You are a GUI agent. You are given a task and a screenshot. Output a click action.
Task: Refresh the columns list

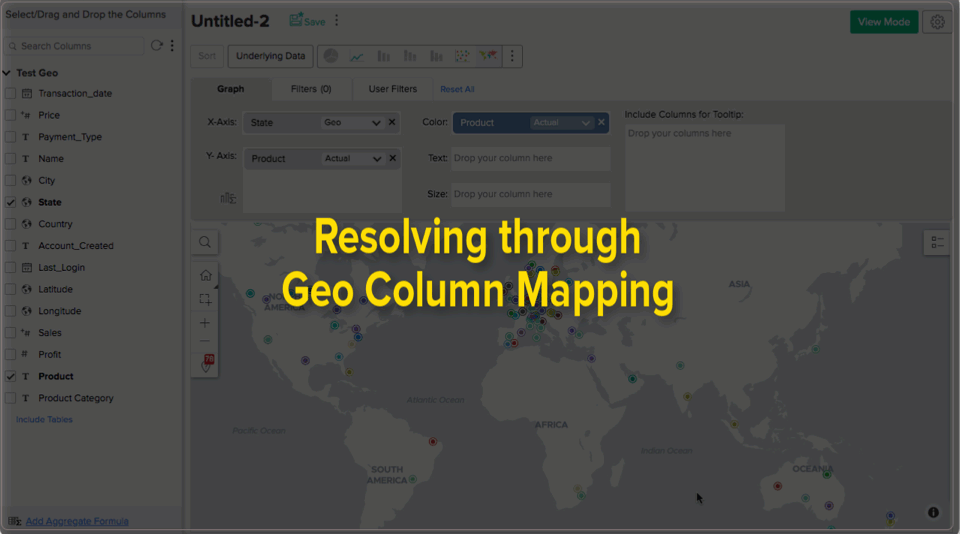pos(156,46)
